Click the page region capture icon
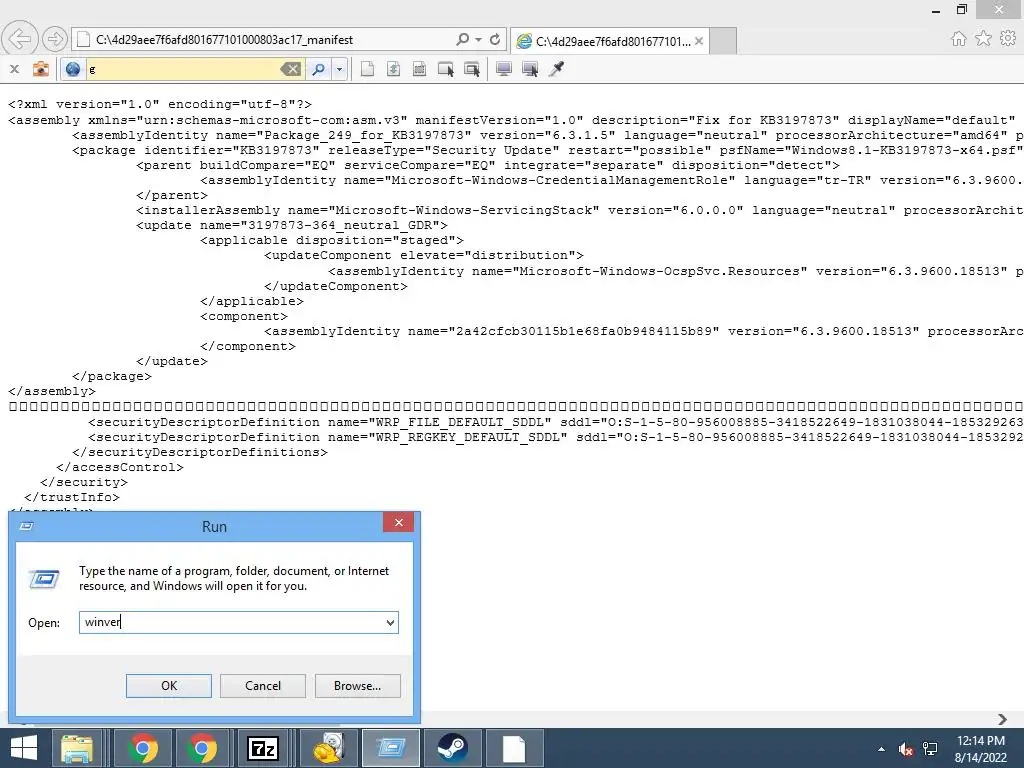 (x=419, y=69)
